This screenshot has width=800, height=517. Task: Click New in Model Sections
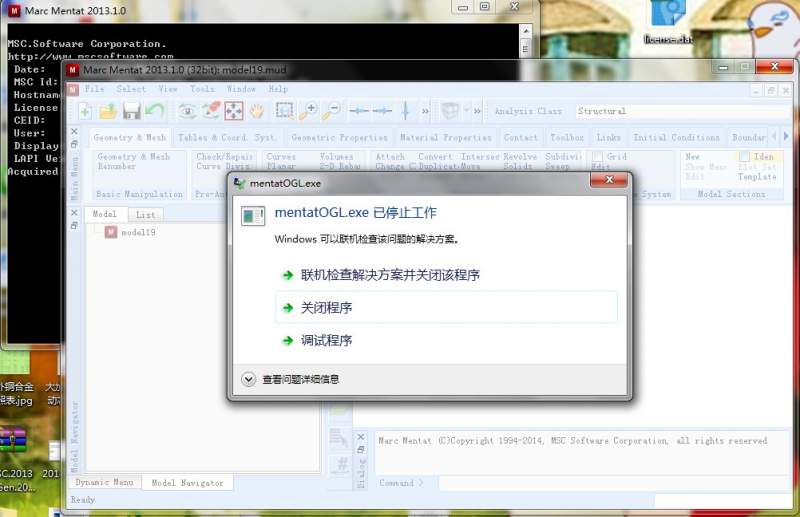pyautogui.click(x=692, y=157)
